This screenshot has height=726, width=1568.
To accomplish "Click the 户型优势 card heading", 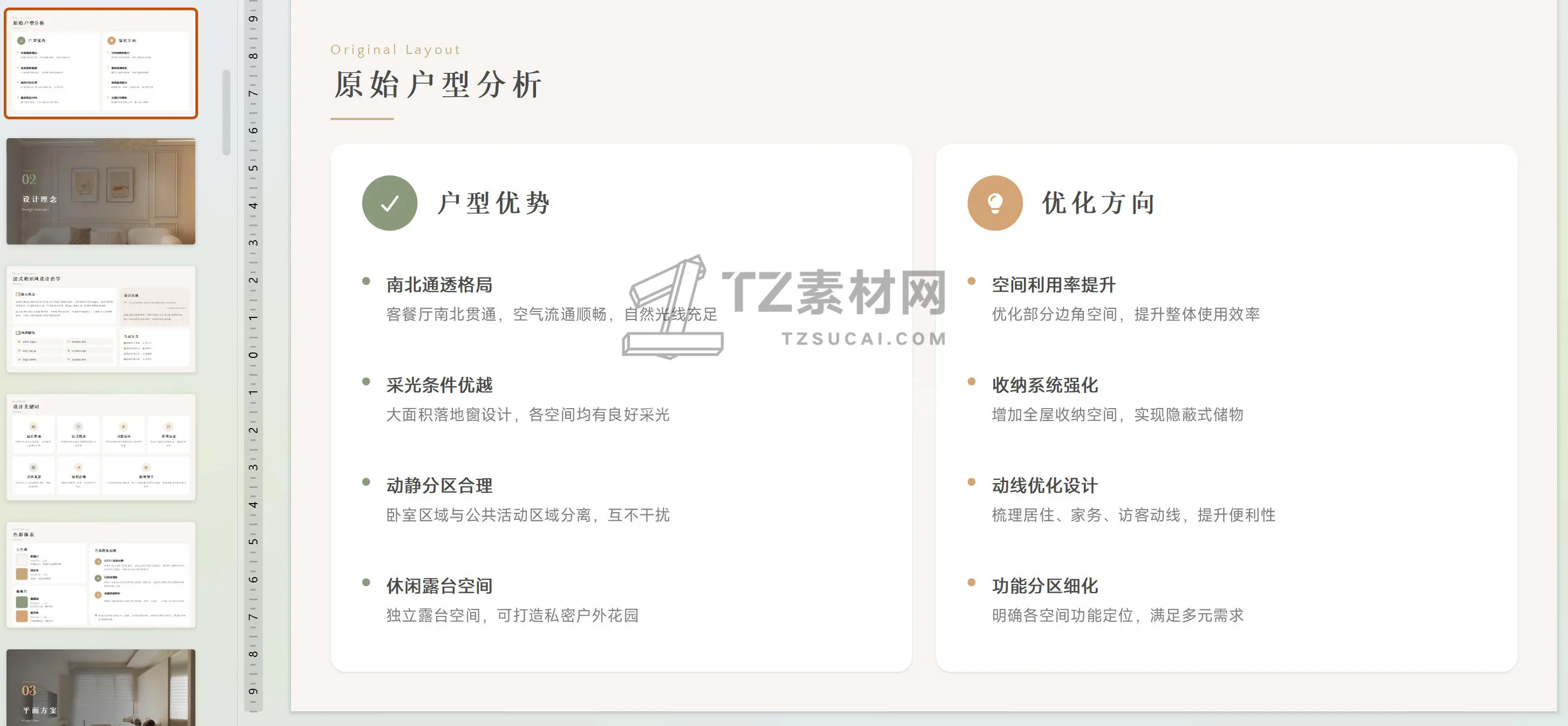I will (x=494, y=203).
